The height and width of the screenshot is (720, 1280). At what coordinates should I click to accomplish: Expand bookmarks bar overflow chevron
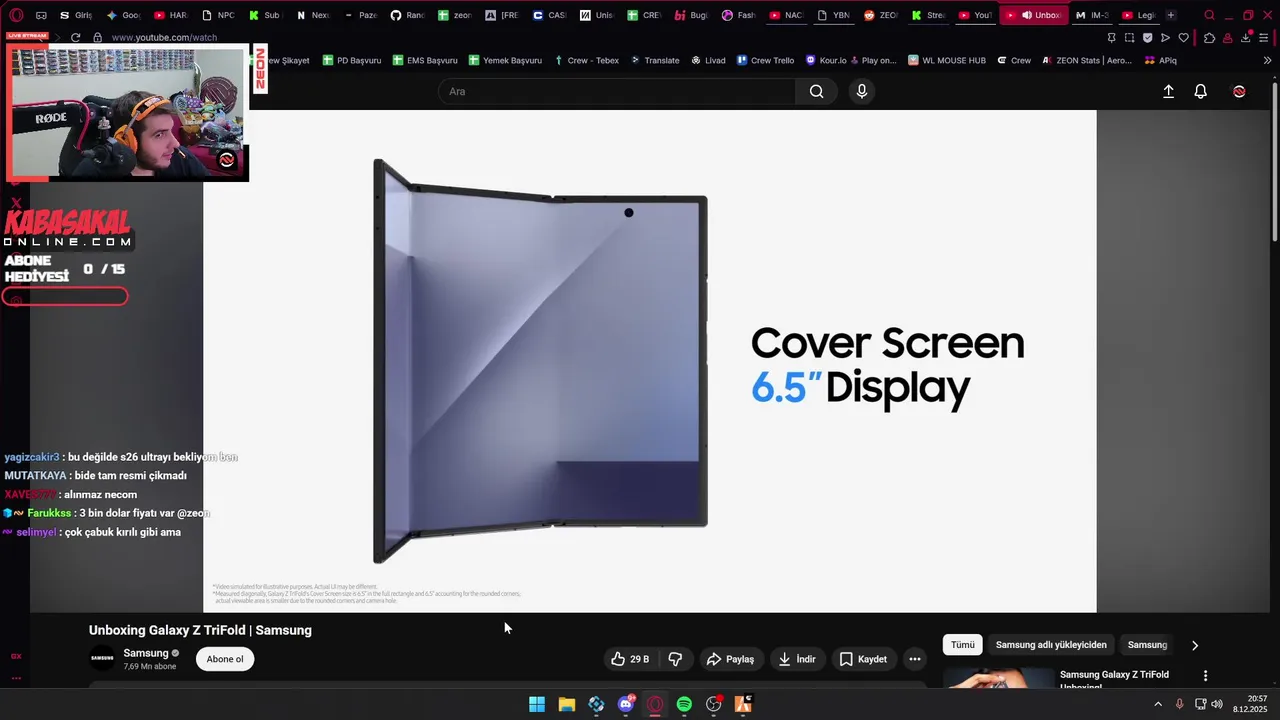(x=1267, y=60)
